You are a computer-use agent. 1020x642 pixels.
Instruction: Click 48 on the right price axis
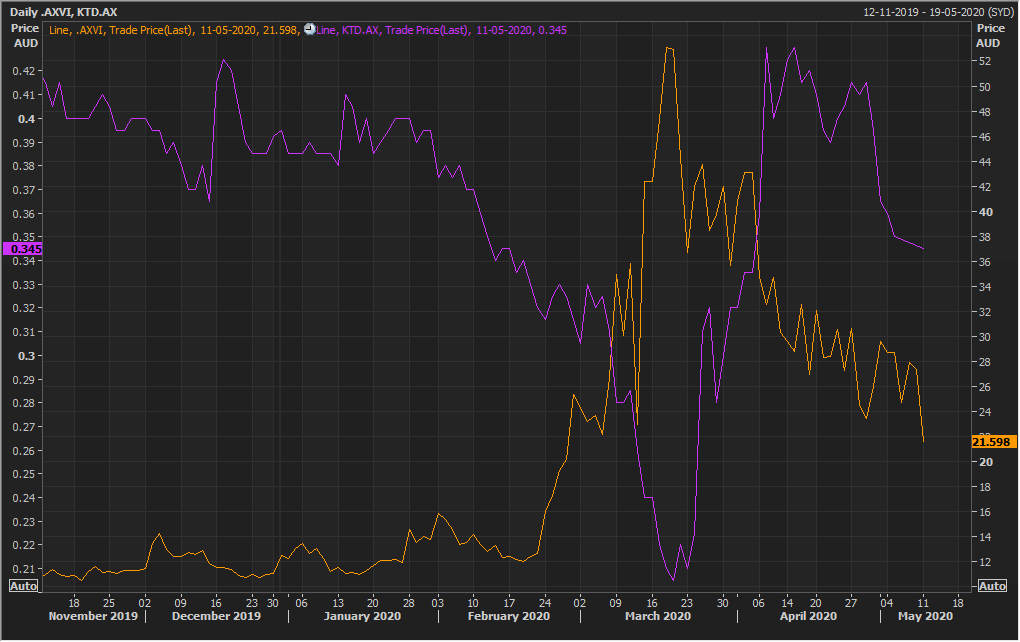(986, 112)
